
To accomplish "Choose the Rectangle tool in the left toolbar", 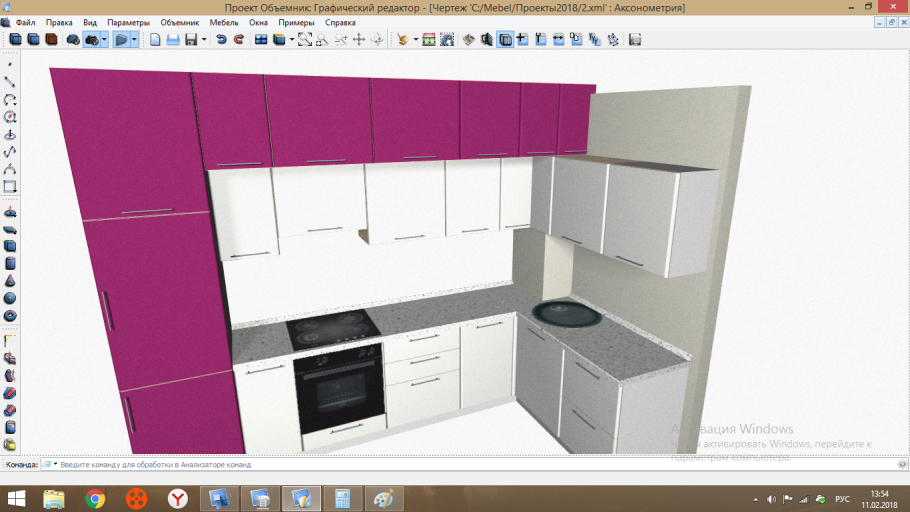I will coord(10,186).
